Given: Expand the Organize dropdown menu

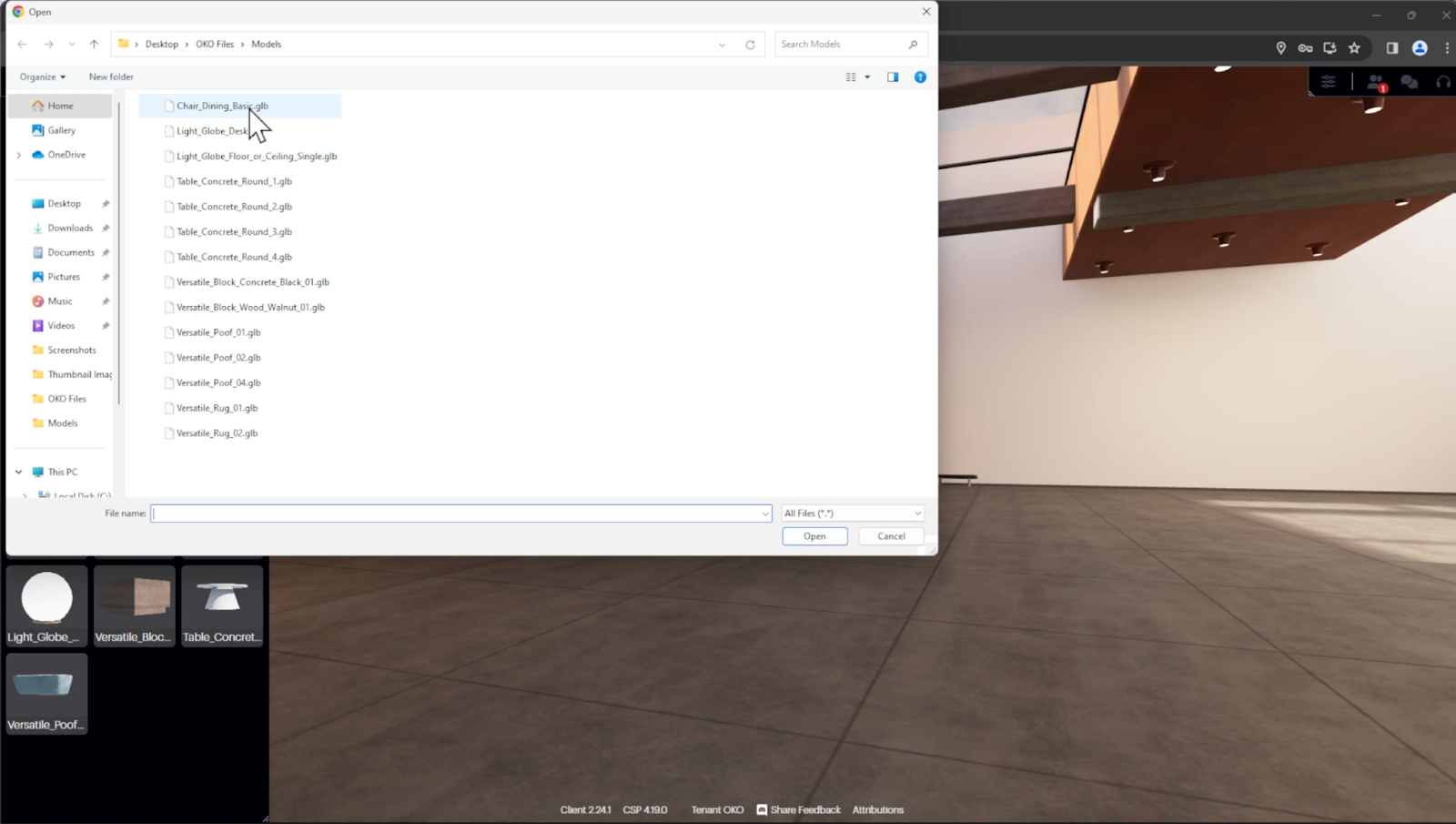Looking at the screenshot, I should tap(43, 77).
